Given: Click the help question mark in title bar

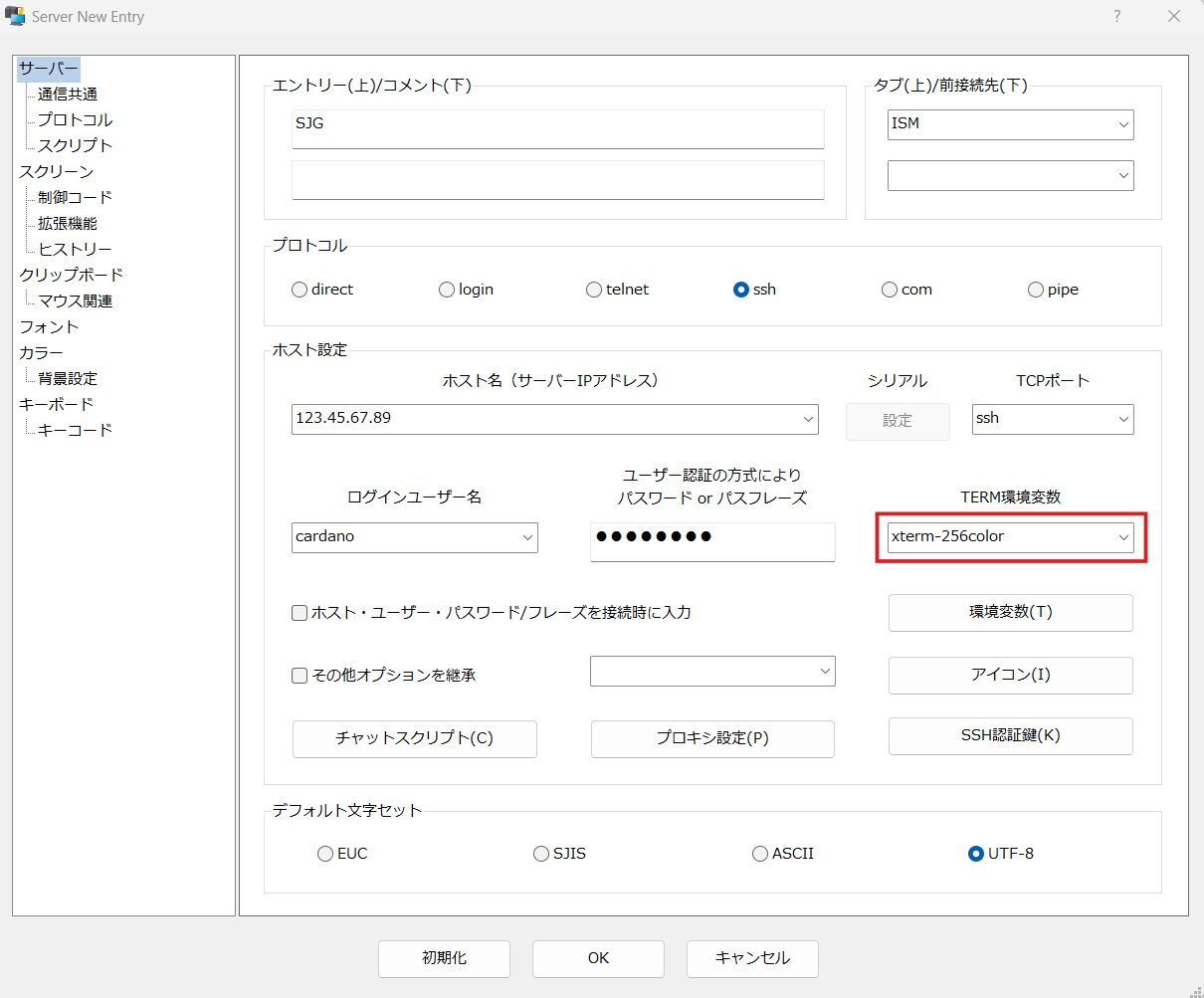Looking at the screenshot, I should tap(1117, 16).
